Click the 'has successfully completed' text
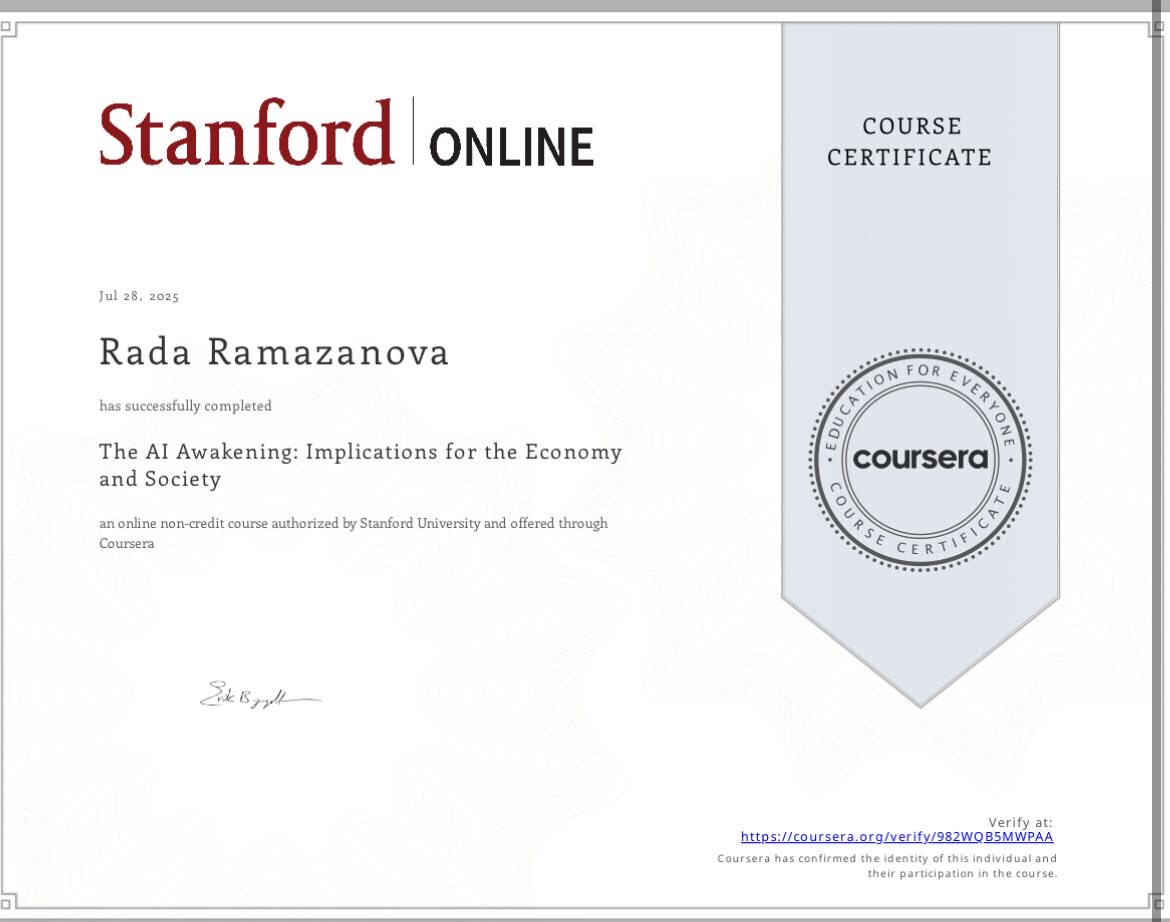Screen dimensions: 1170x922 pos(185,406)
